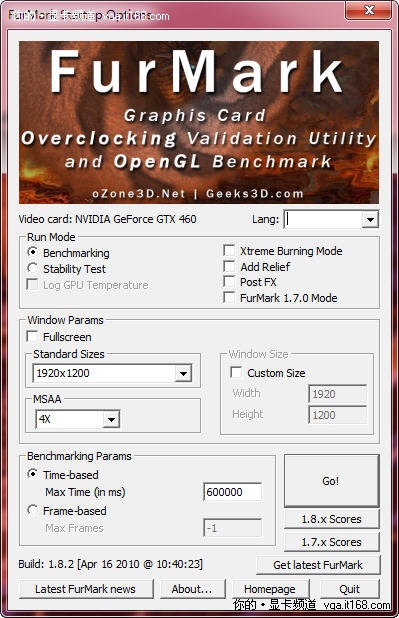Click the Benchmarking Params group label
The width and height of the screenshot is (399, 618).
click(79, 456)
